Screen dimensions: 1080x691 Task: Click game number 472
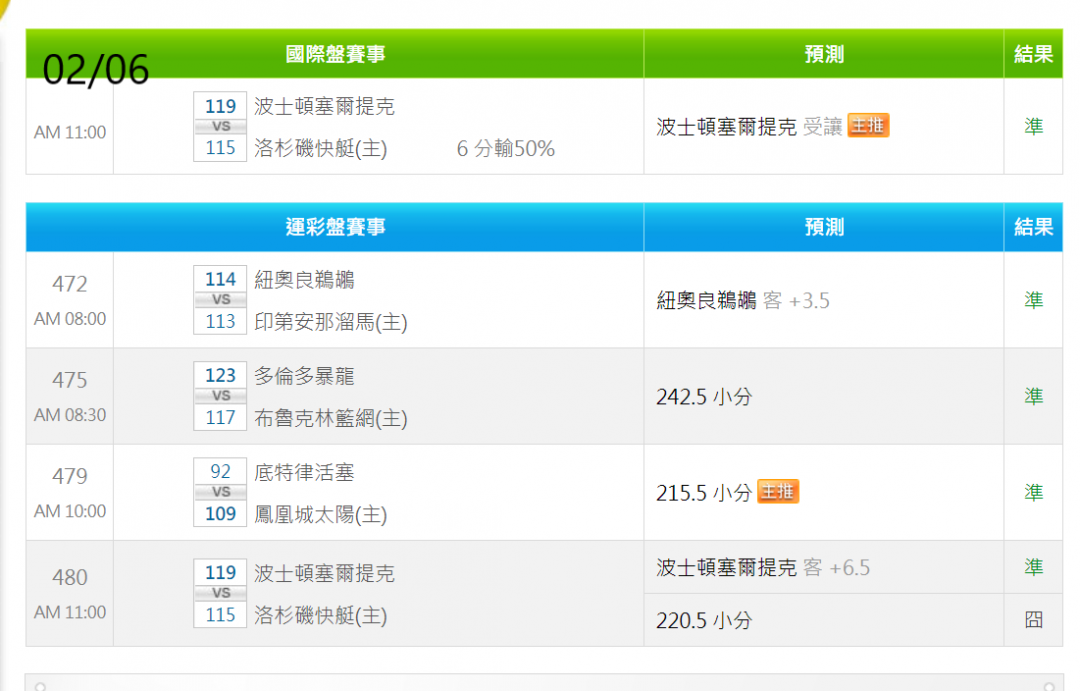click(70, 284)
